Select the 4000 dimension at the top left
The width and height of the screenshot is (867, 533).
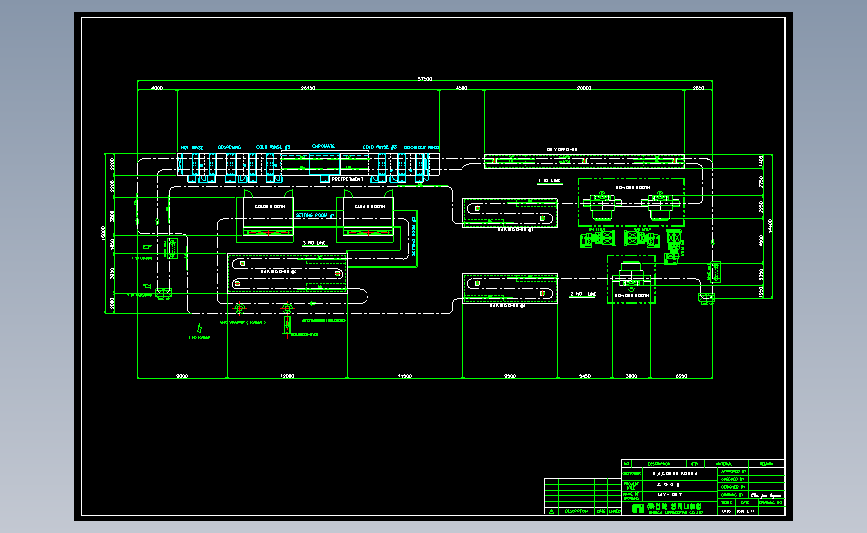point(157,88)
